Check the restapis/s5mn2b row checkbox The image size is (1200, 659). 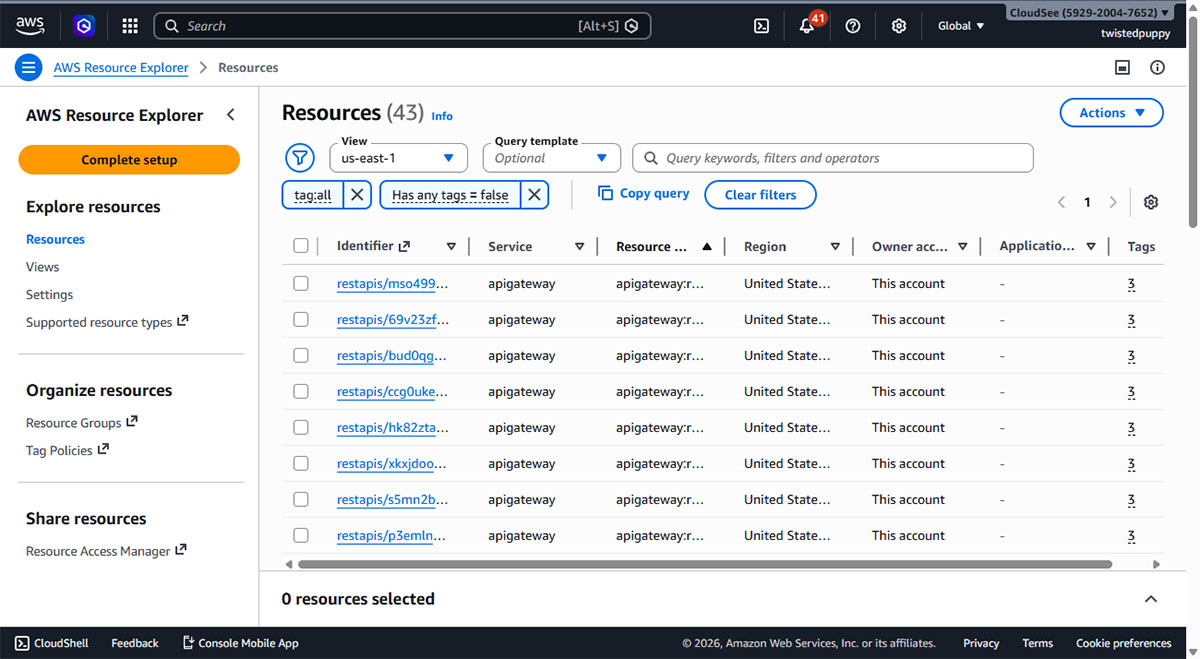tap(301, 500)
